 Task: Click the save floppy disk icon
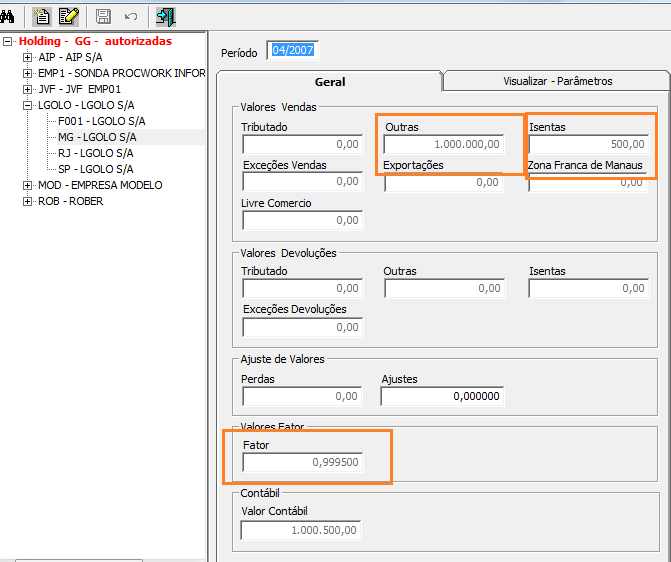click(x=103, y=16)
